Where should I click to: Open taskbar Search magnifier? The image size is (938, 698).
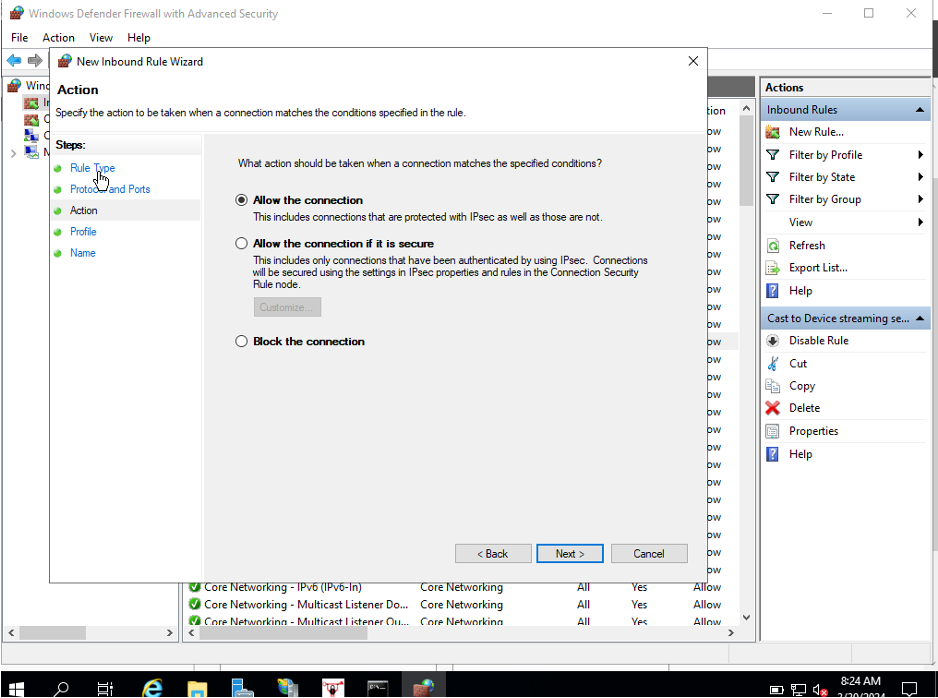(61, 688)
